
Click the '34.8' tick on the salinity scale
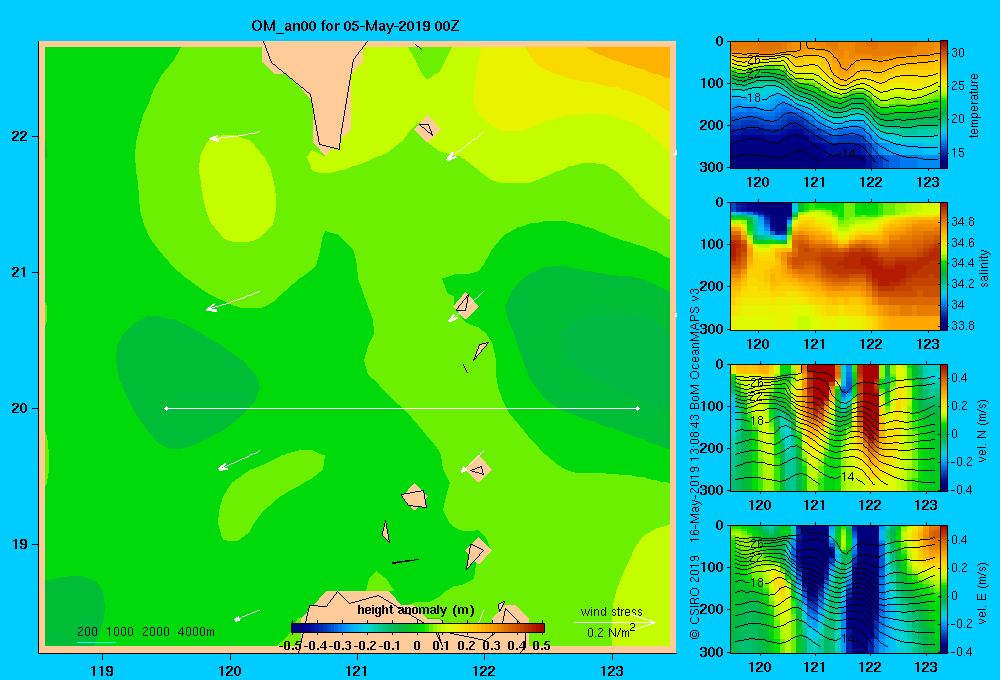962,221
